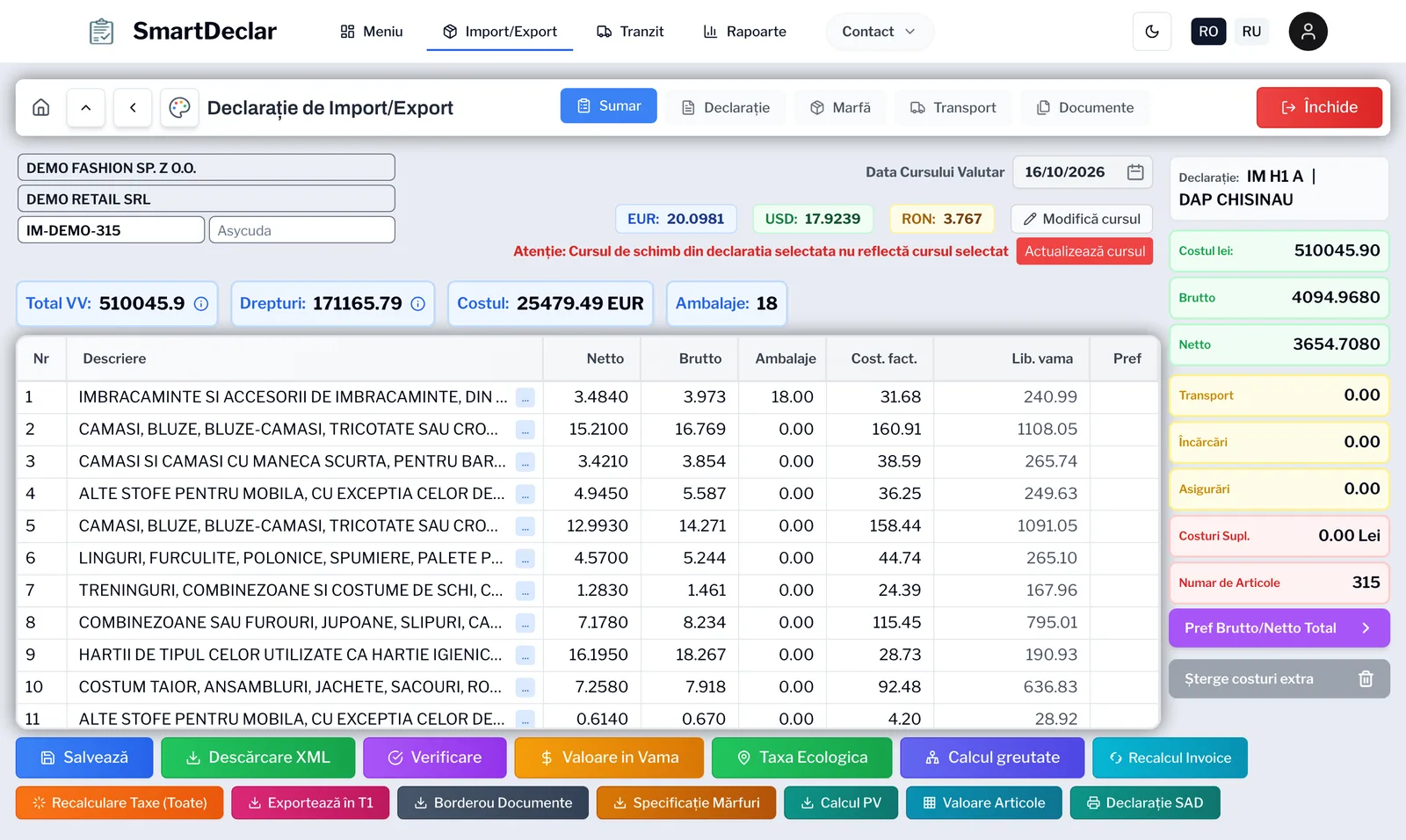The image size is (1406, 840).
Task: Click Recalcul Invoice button
Action: pyautogui.click(x=1170, y=757)
